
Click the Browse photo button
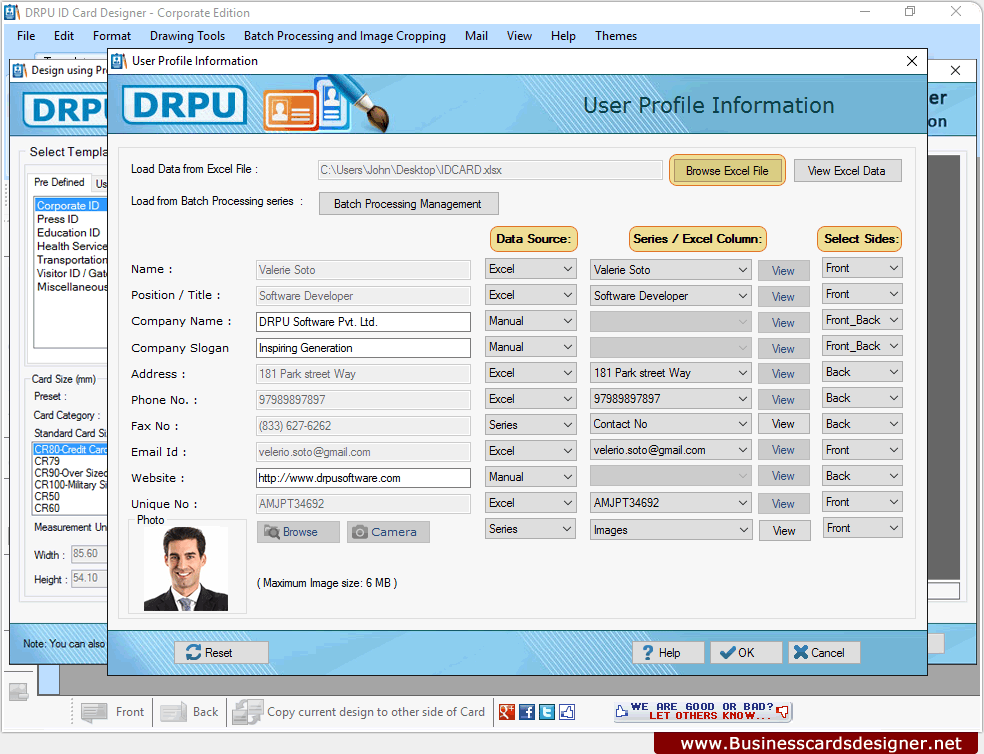click(298, 532)
